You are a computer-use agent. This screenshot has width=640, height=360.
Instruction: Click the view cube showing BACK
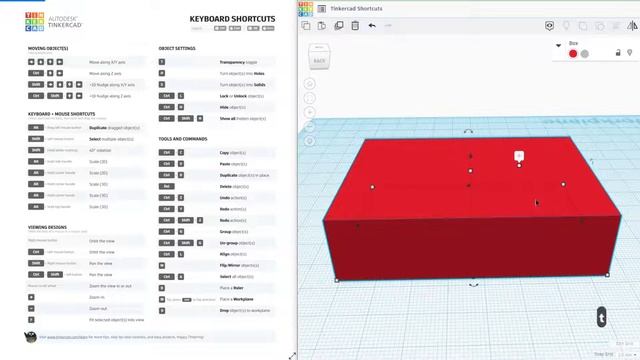pos(319,56)
